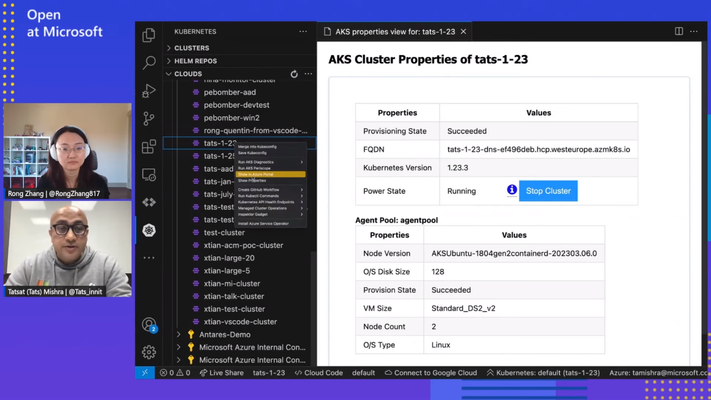This screenshot has width=711, height=400.
Task: Open the Create GitHub Workflow submenu
Action: point(270,190)
